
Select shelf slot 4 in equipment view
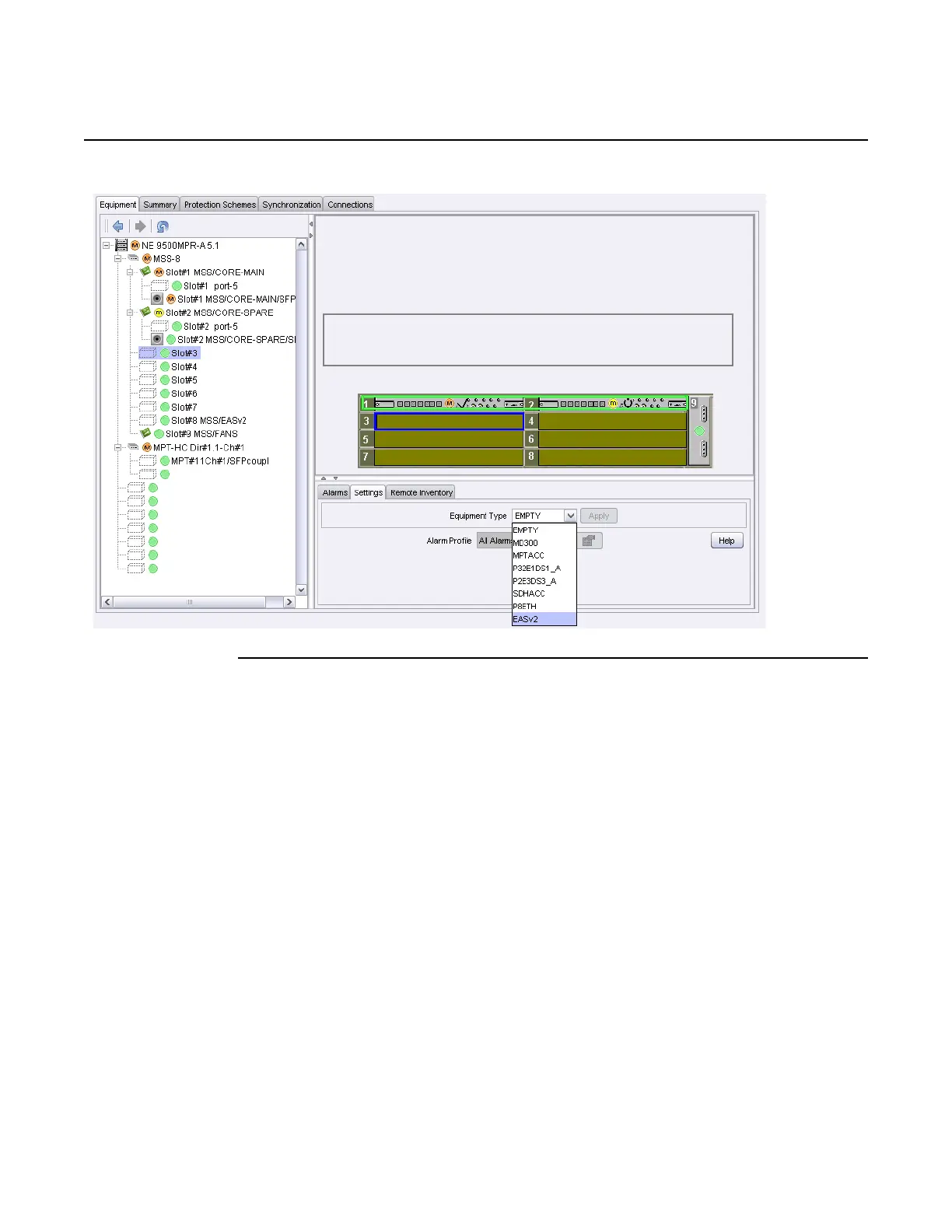612,421
